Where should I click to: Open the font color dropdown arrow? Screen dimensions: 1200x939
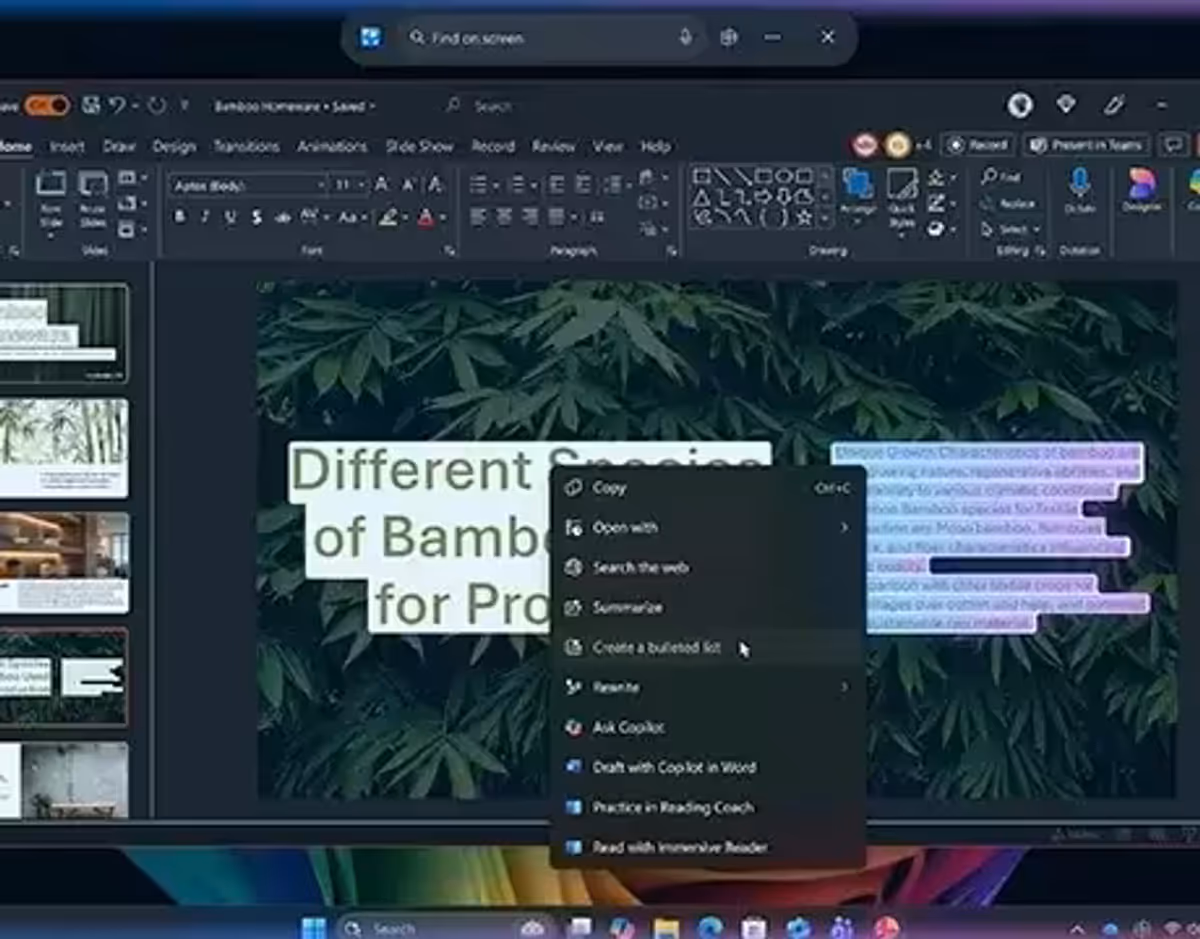tap(442, 217)
